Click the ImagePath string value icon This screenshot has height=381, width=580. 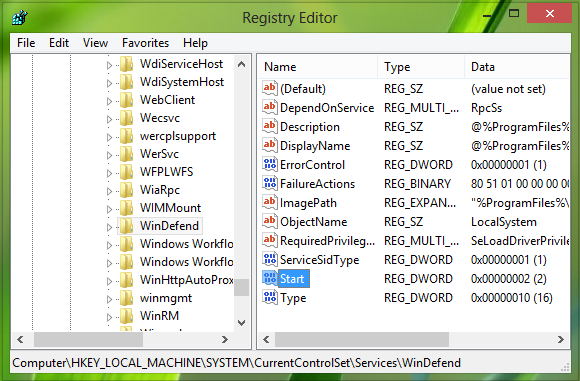point(270,202)
